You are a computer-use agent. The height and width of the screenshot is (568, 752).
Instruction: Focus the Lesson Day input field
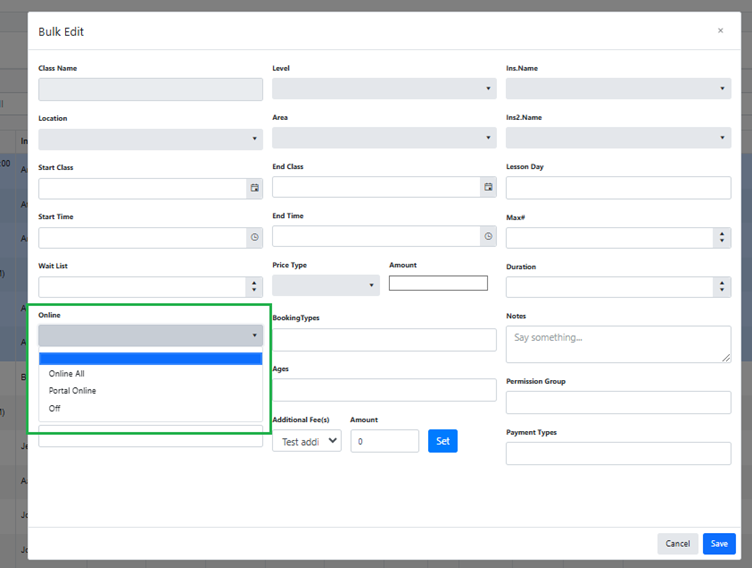(618, 188)
